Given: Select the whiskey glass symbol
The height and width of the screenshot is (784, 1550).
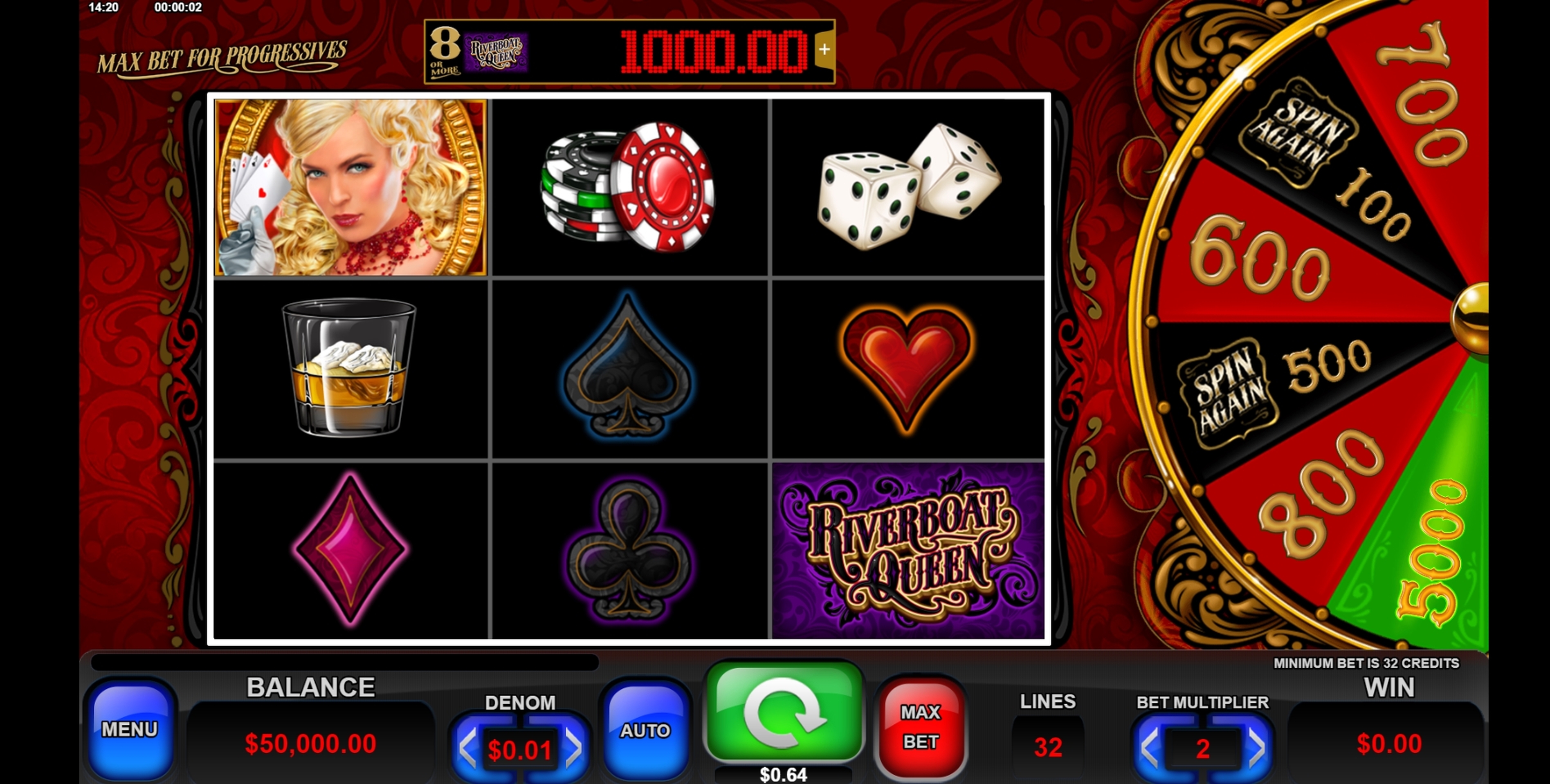Looking at the screenshot, I should pos(350,369).
